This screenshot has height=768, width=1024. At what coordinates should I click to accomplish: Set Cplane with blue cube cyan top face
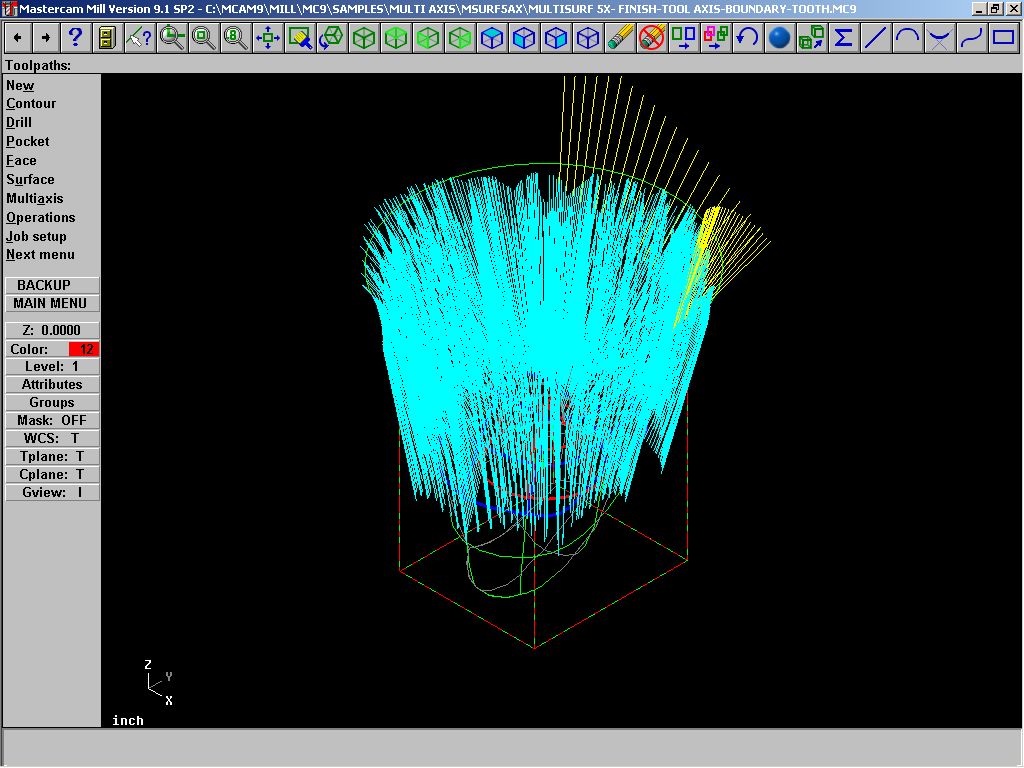[492, 38]
